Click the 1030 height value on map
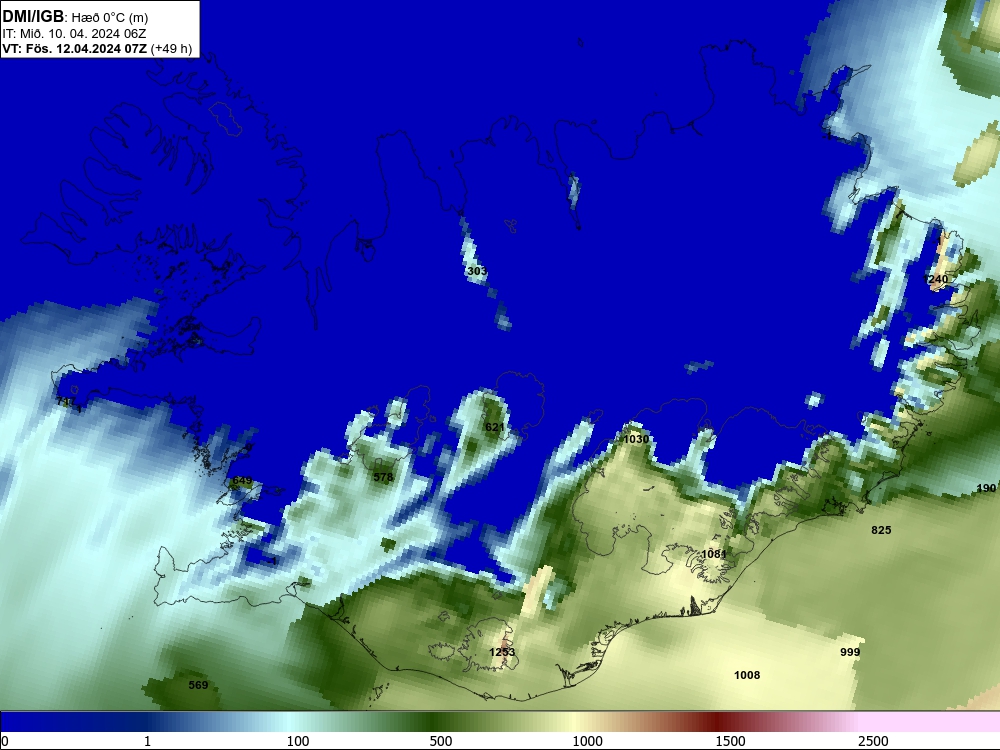 636,439
